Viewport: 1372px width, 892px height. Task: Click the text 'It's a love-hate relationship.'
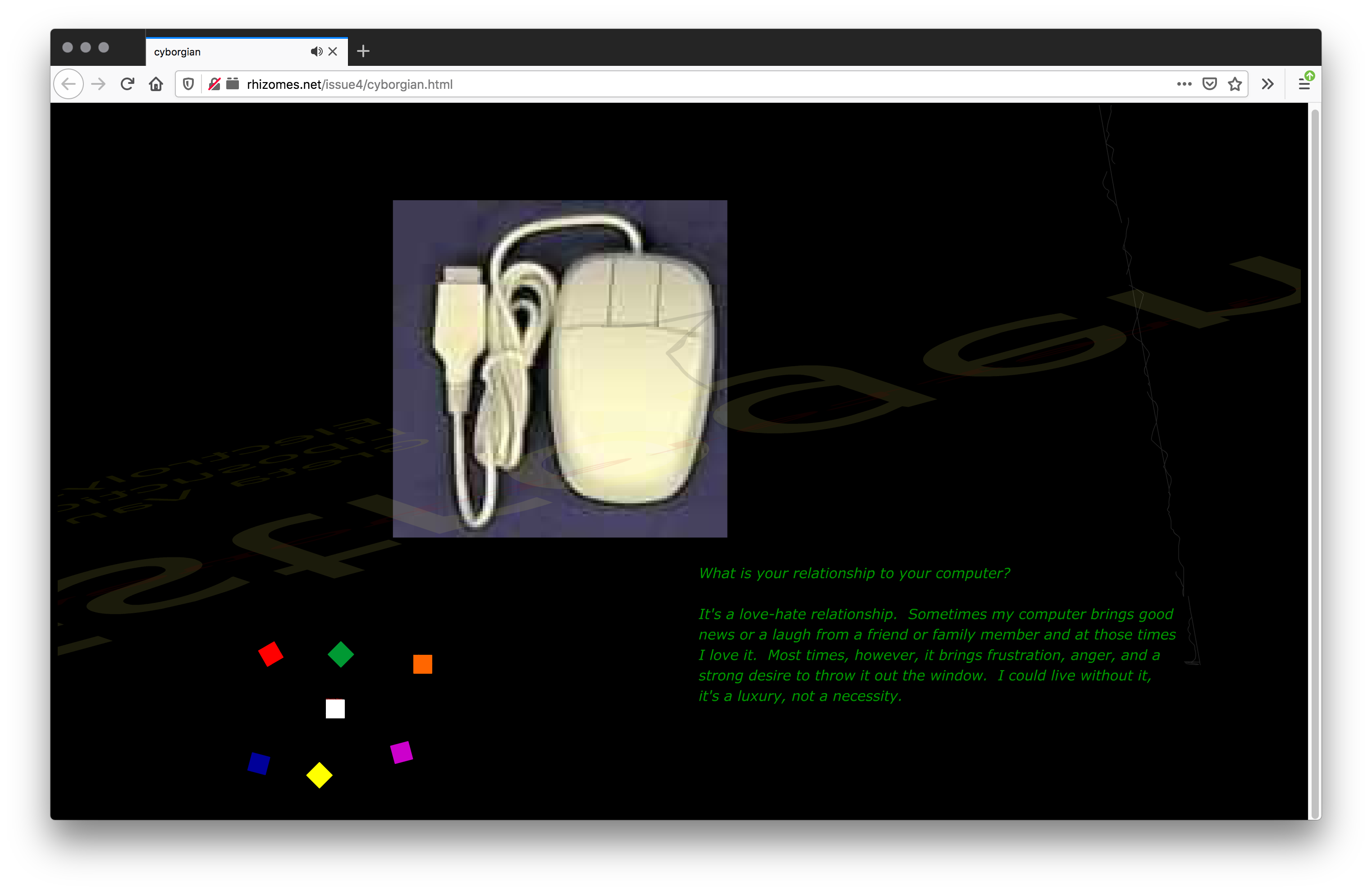[797, 614]
